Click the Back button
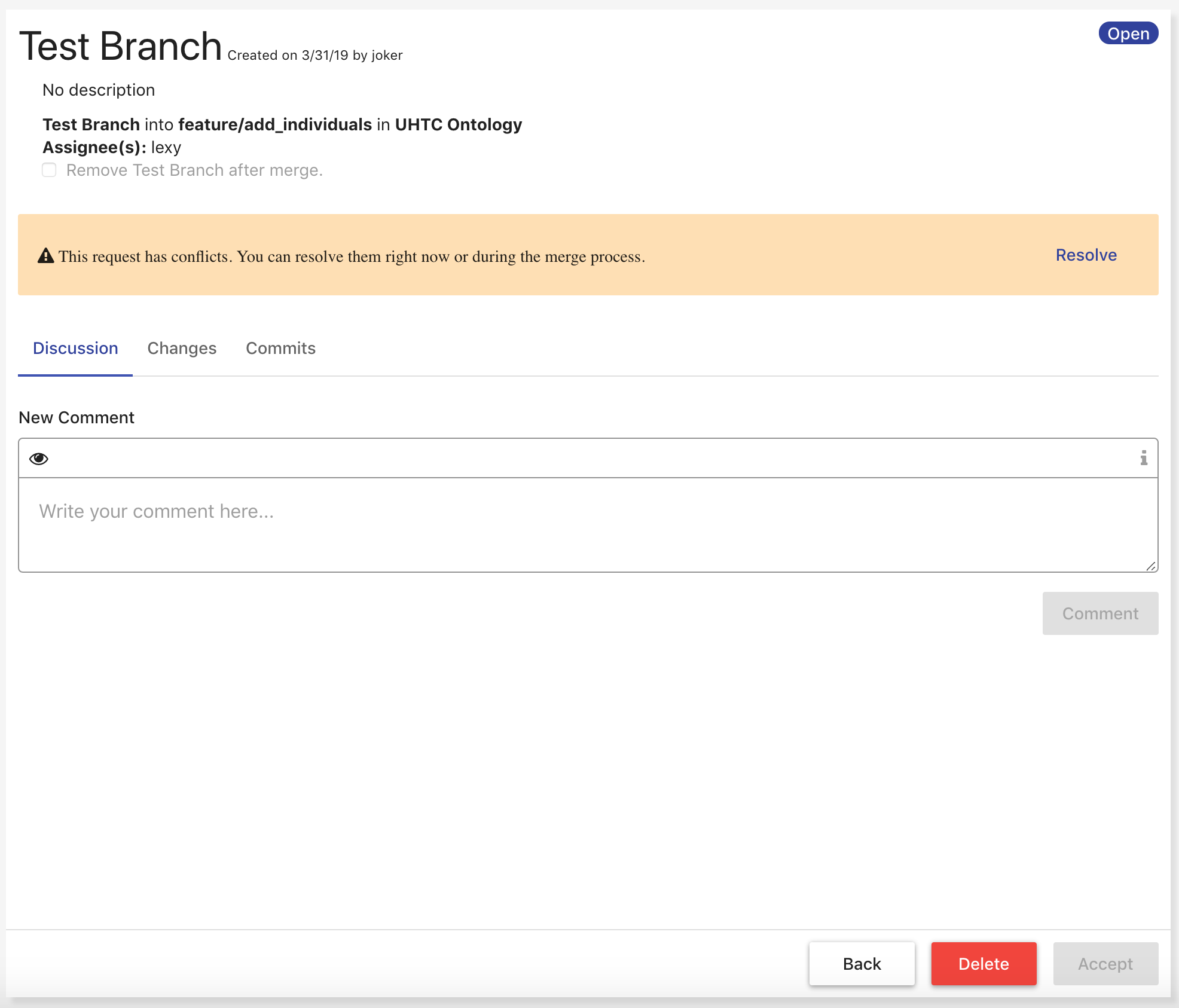 tap(862, 964)
